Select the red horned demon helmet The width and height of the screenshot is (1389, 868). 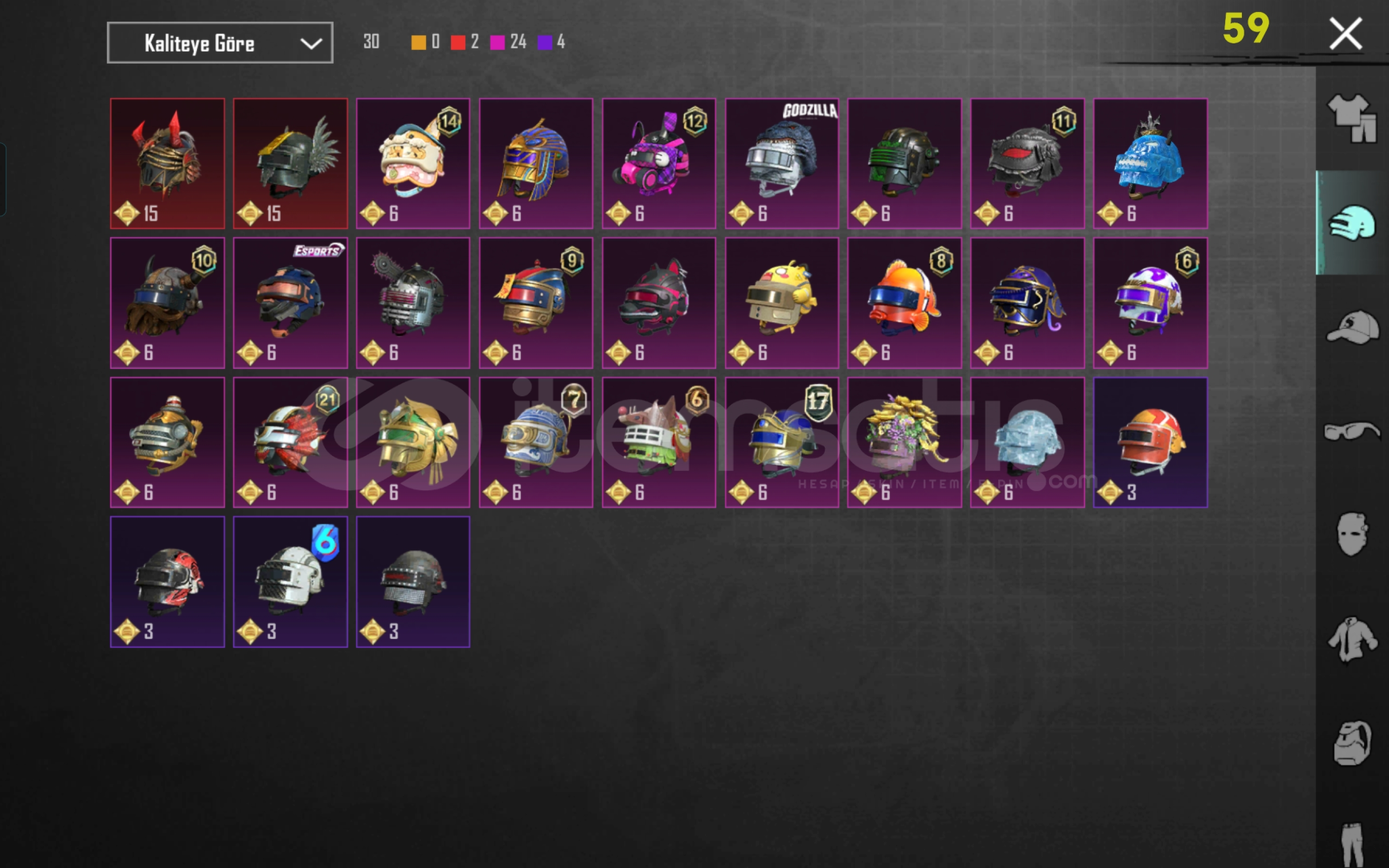[x=167, y=163]
